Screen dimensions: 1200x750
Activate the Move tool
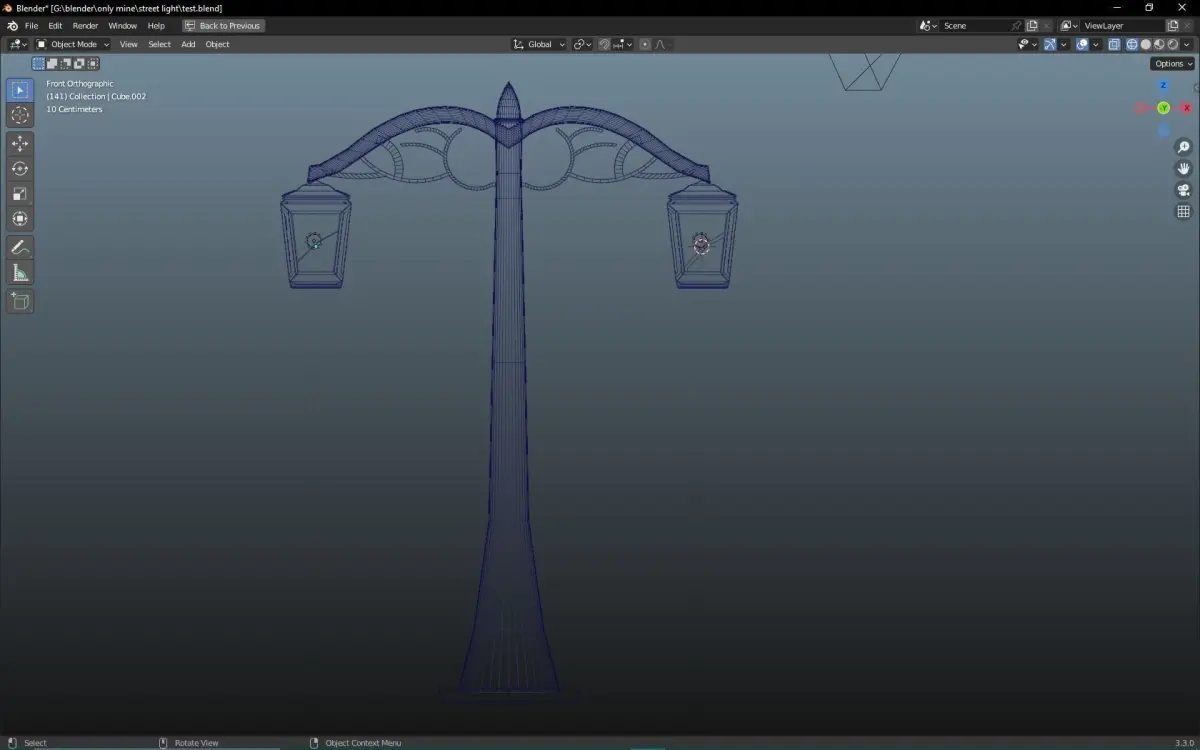click(20, 144)
